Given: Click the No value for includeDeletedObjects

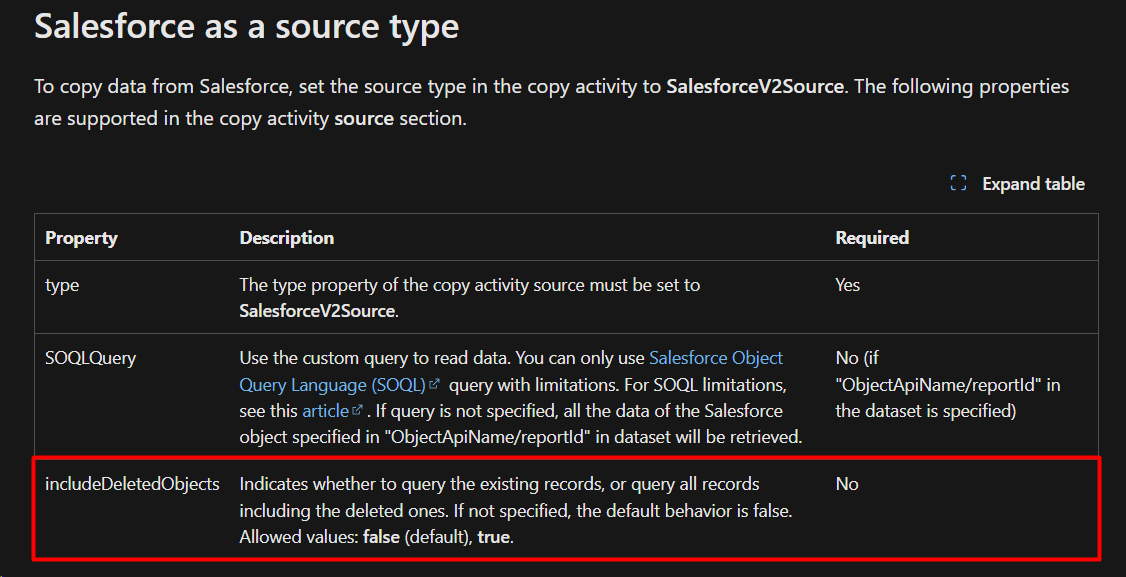Looking at the screenshot, I should pos(847,483).
